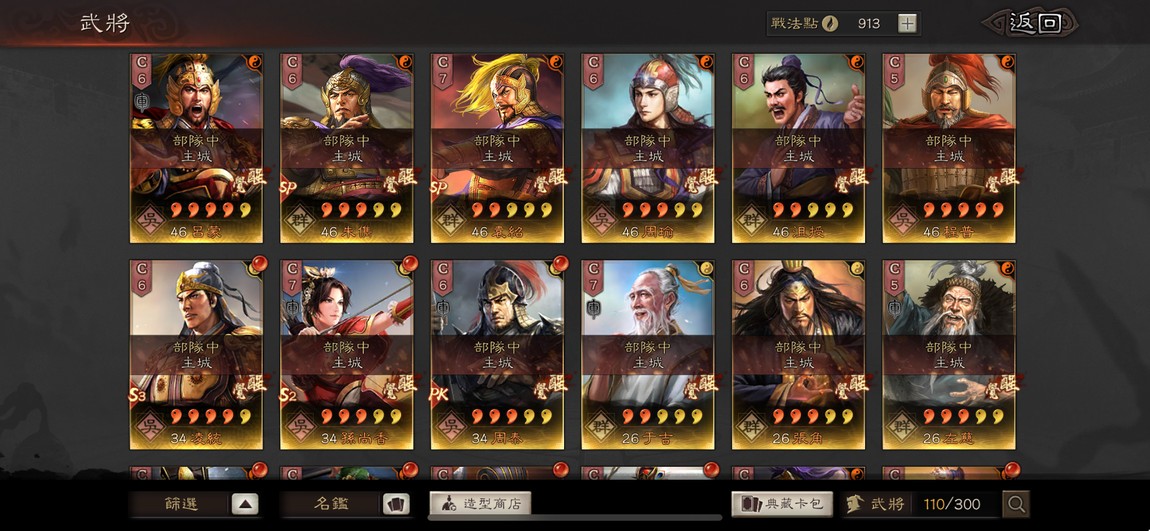Open the 造型商店 skin shop
Image resolution: width=1150 pixels, height=531 pixels.
coord(480,504)
